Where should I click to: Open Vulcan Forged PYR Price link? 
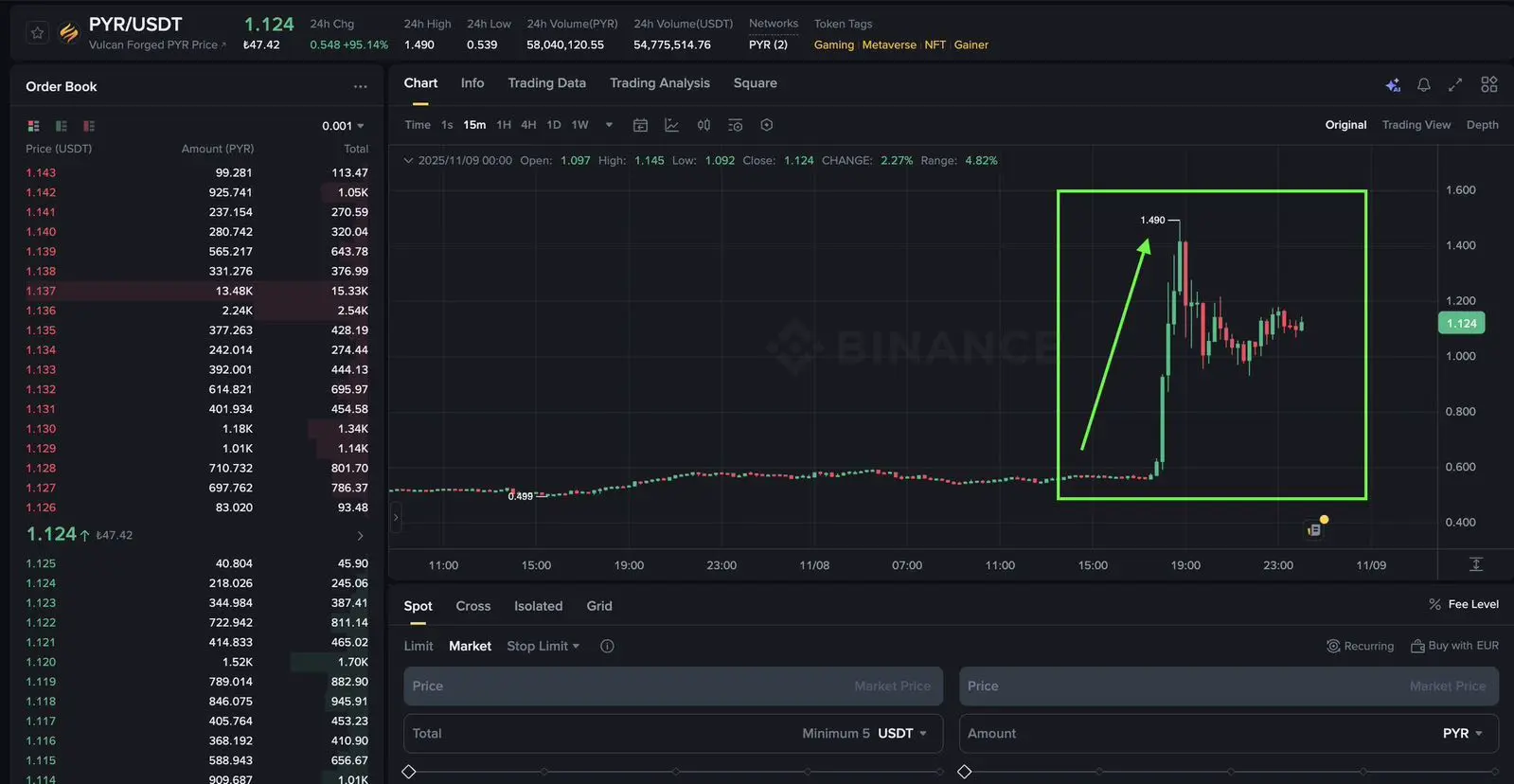coord(157,45)
